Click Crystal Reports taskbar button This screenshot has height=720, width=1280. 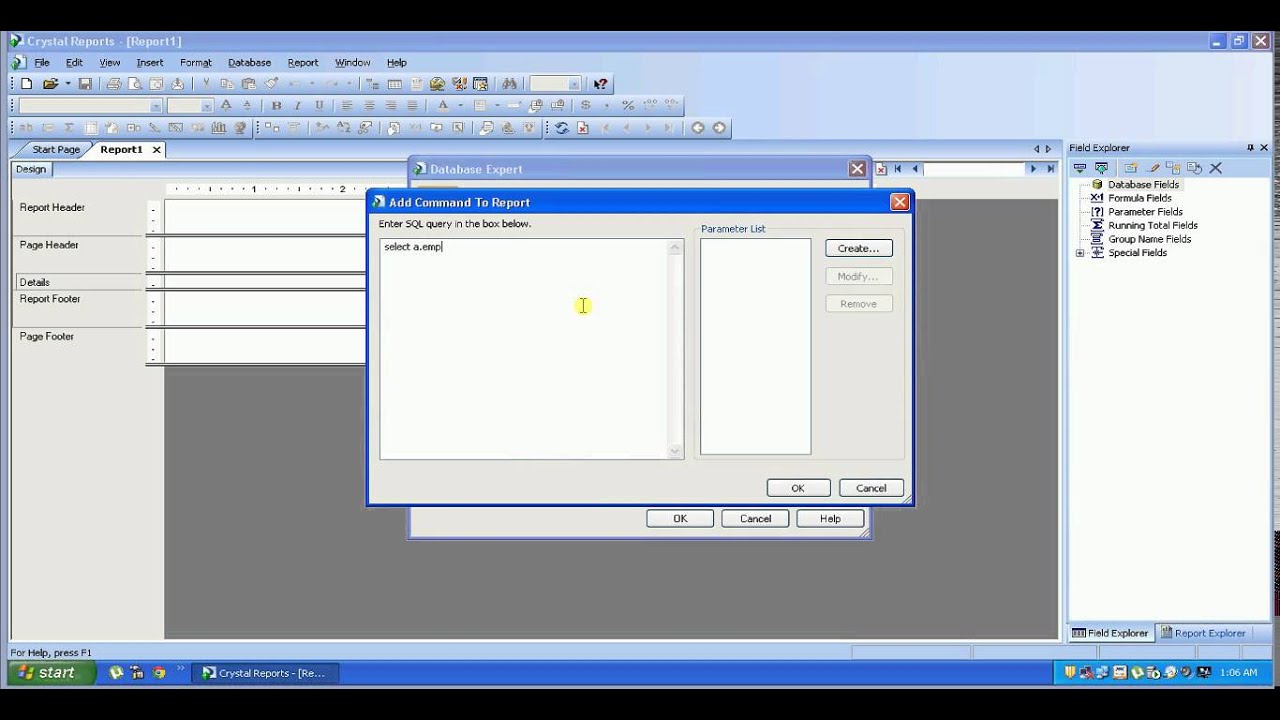[x=264, y=673]
